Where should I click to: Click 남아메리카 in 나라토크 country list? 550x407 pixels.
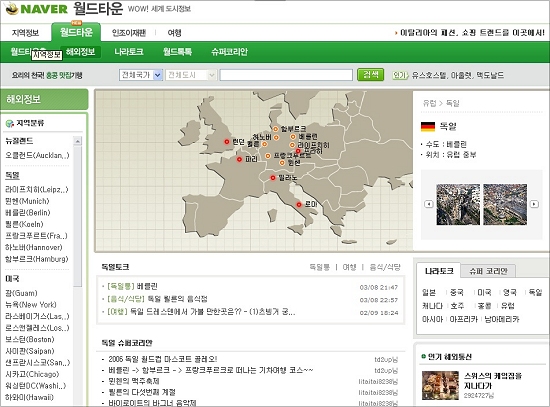(502, 319)
